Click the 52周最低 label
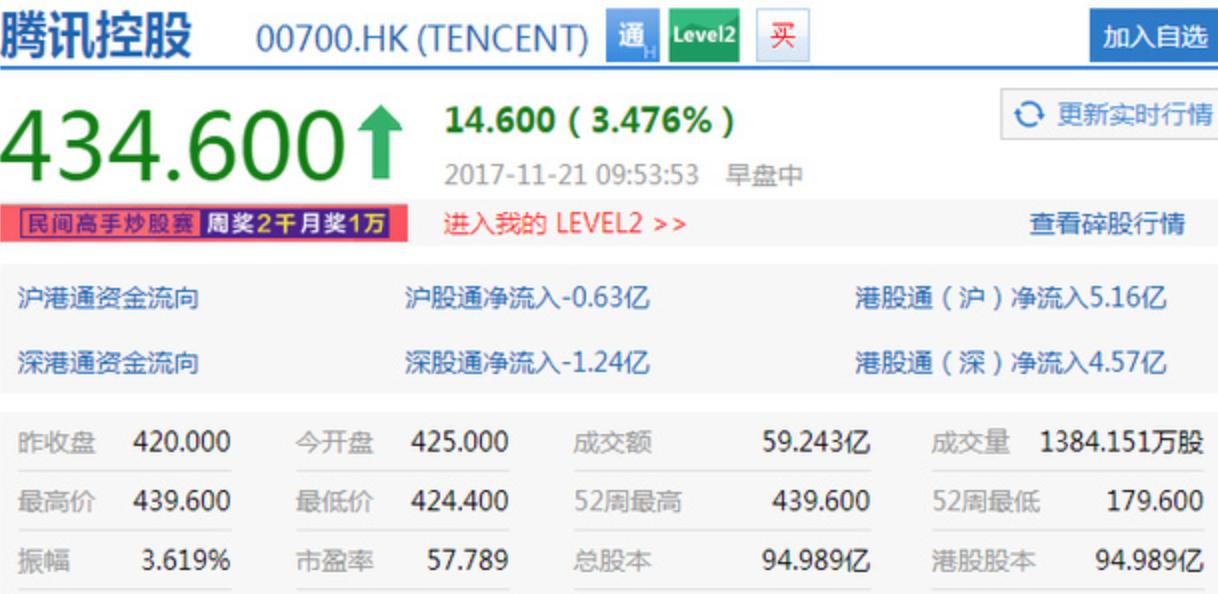Image resolution: width=1218 pixels, height=594 pixels. [x=986, y=501]
